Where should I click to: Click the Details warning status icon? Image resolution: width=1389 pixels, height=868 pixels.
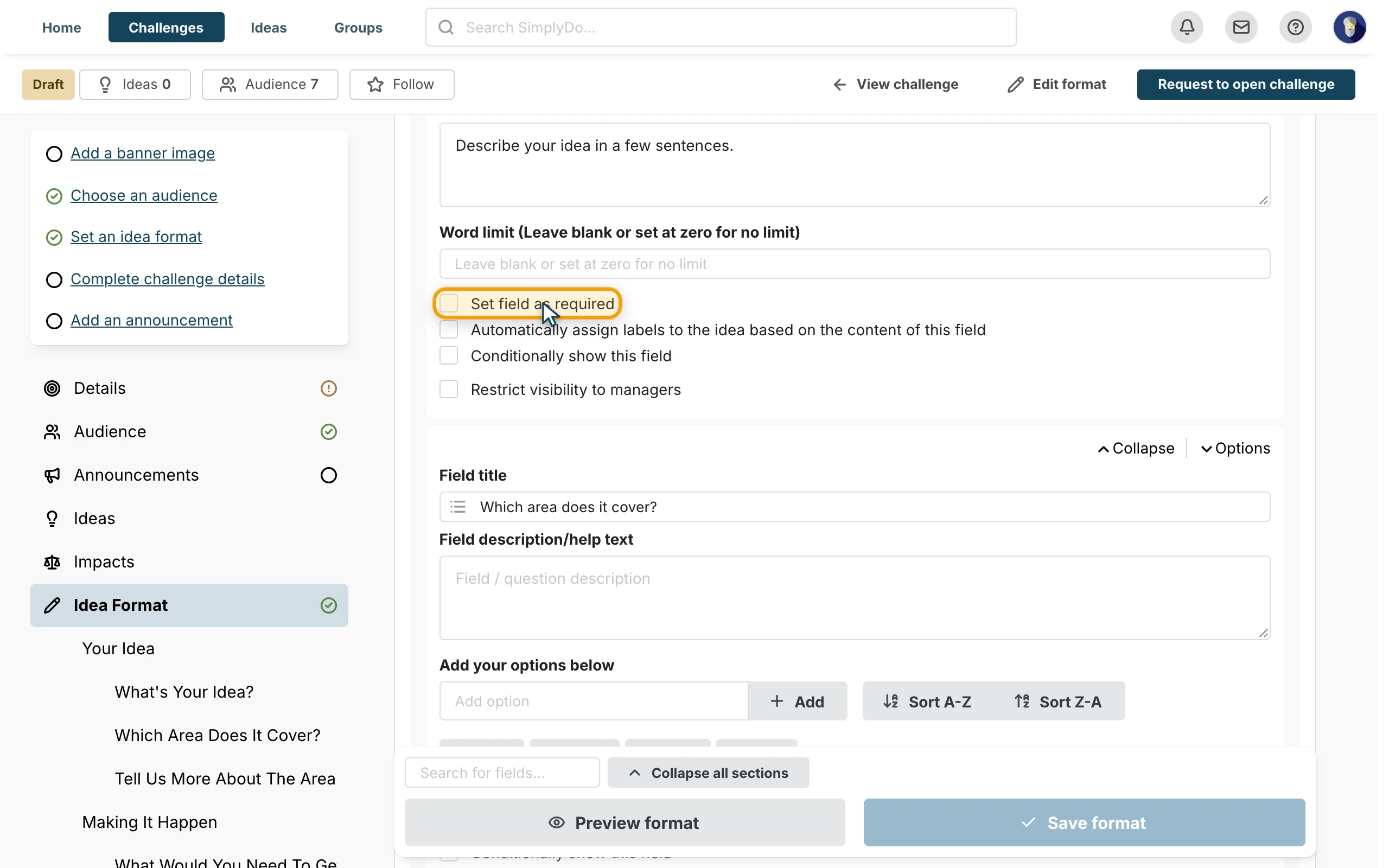coord(328,388)
